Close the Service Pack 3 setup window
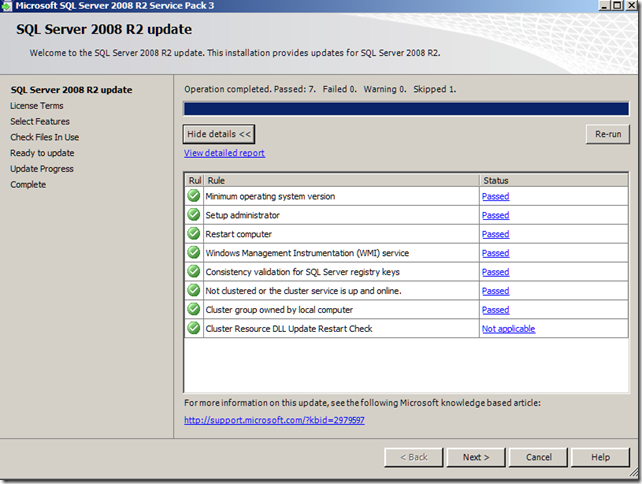Screen dimensions: 642x484 coord(631,6)
